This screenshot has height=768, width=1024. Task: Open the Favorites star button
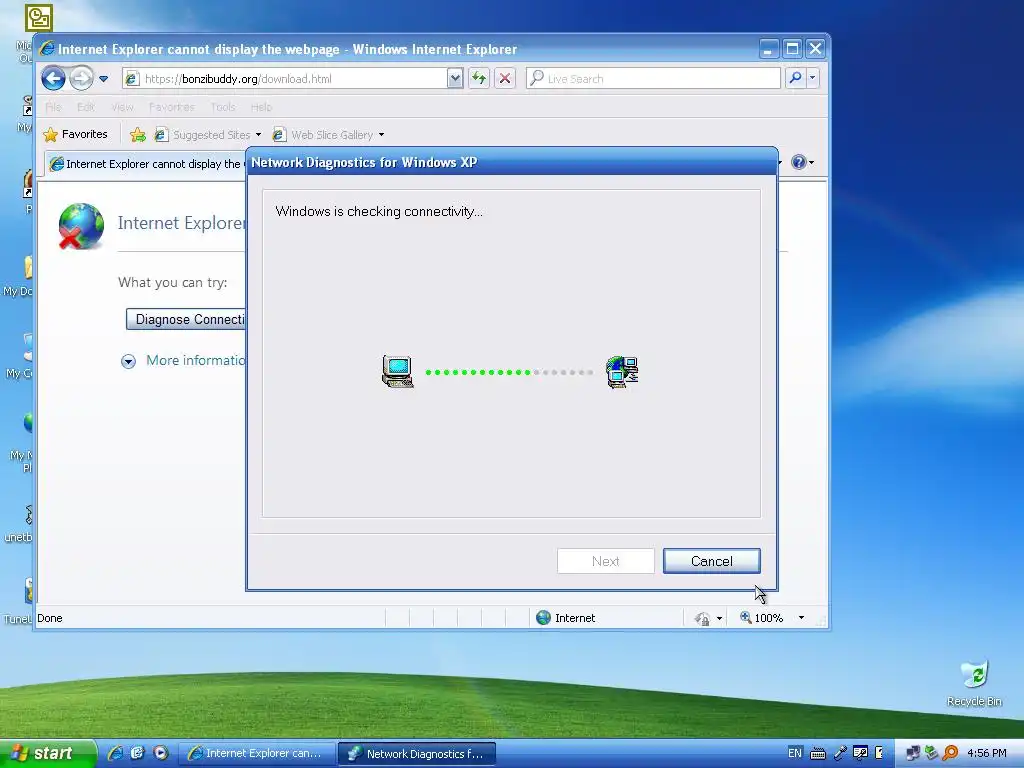tap(75, 135)
